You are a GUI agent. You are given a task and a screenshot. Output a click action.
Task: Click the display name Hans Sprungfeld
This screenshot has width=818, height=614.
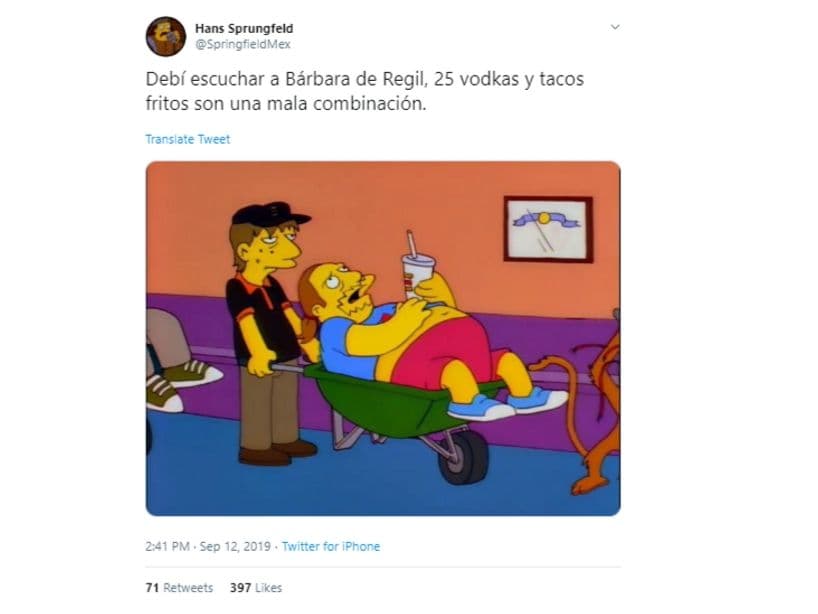point(244,28)
